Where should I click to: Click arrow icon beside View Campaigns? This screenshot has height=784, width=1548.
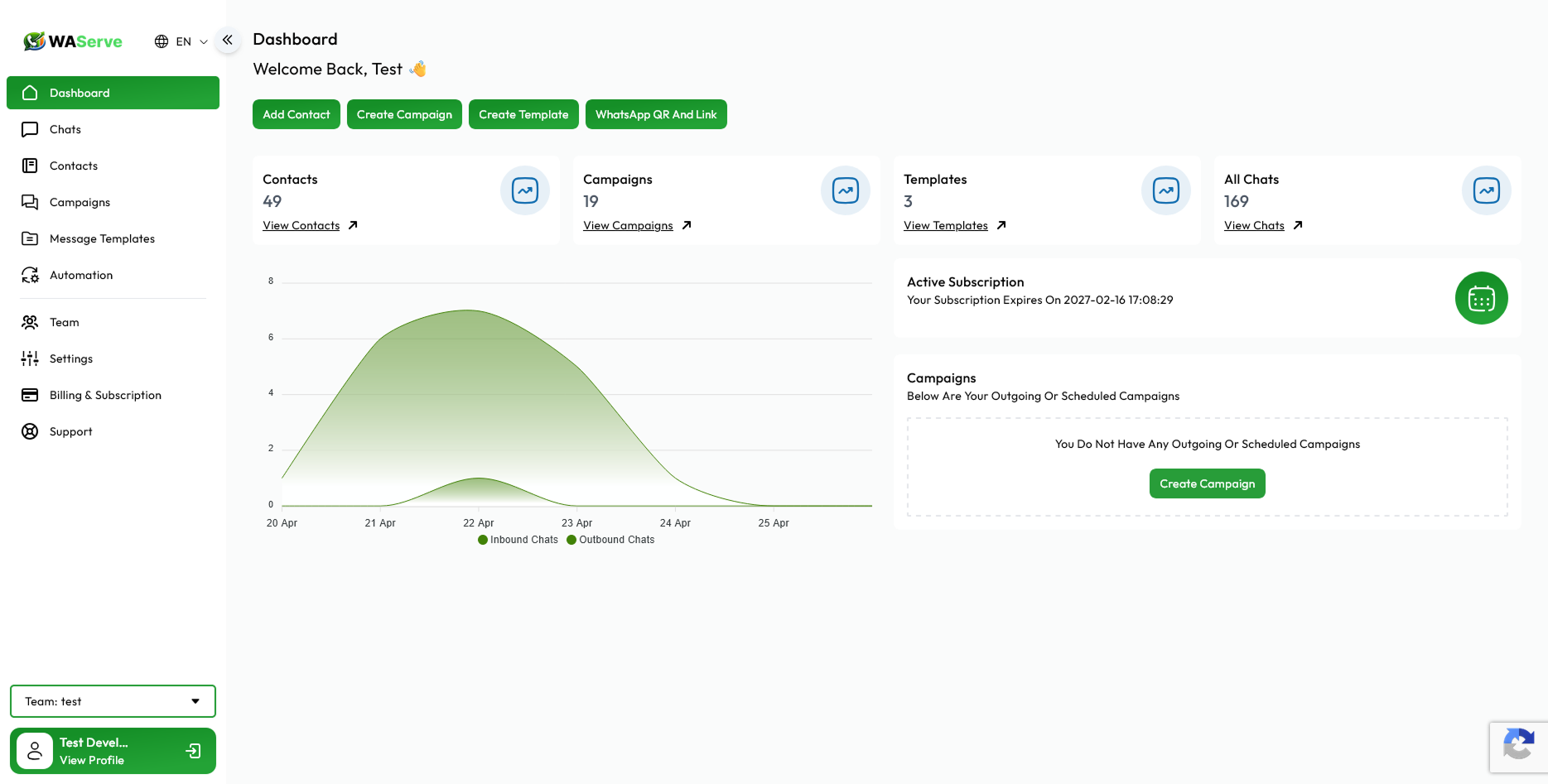[687, 225]
